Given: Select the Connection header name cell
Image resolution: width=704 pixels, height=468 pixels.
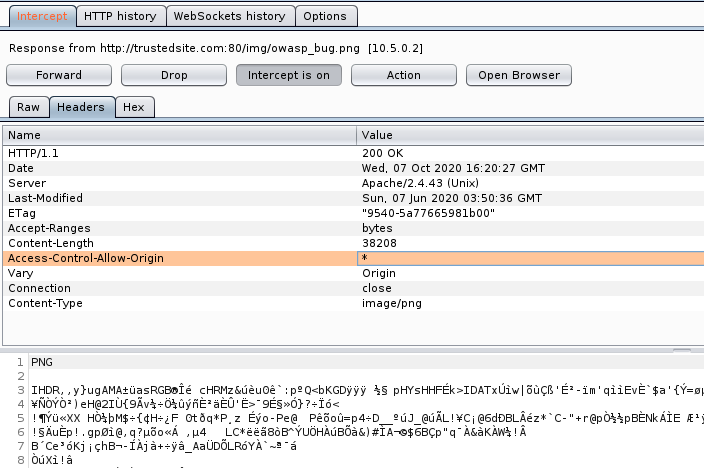Looking at the screenshot, I should (x=180, y=288).
